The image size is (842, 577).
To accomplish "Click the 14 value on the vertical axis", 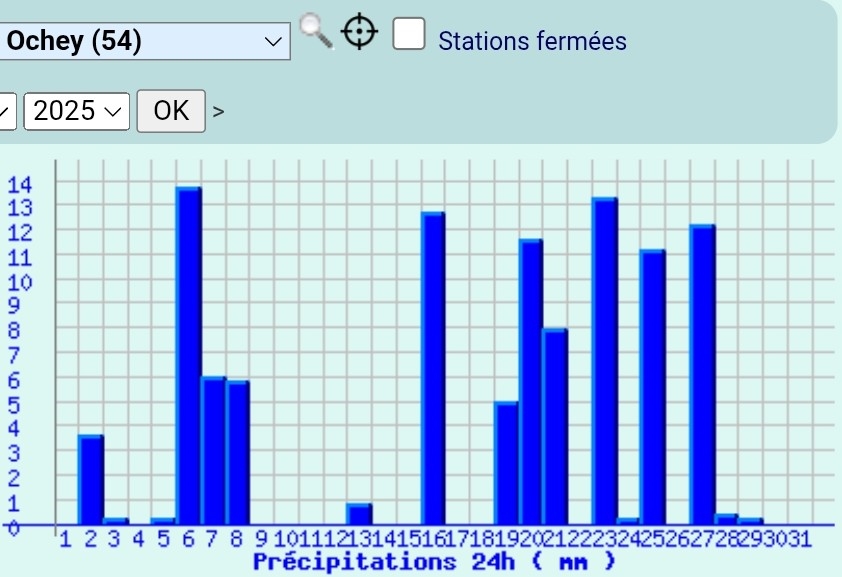I will (20, 185).
